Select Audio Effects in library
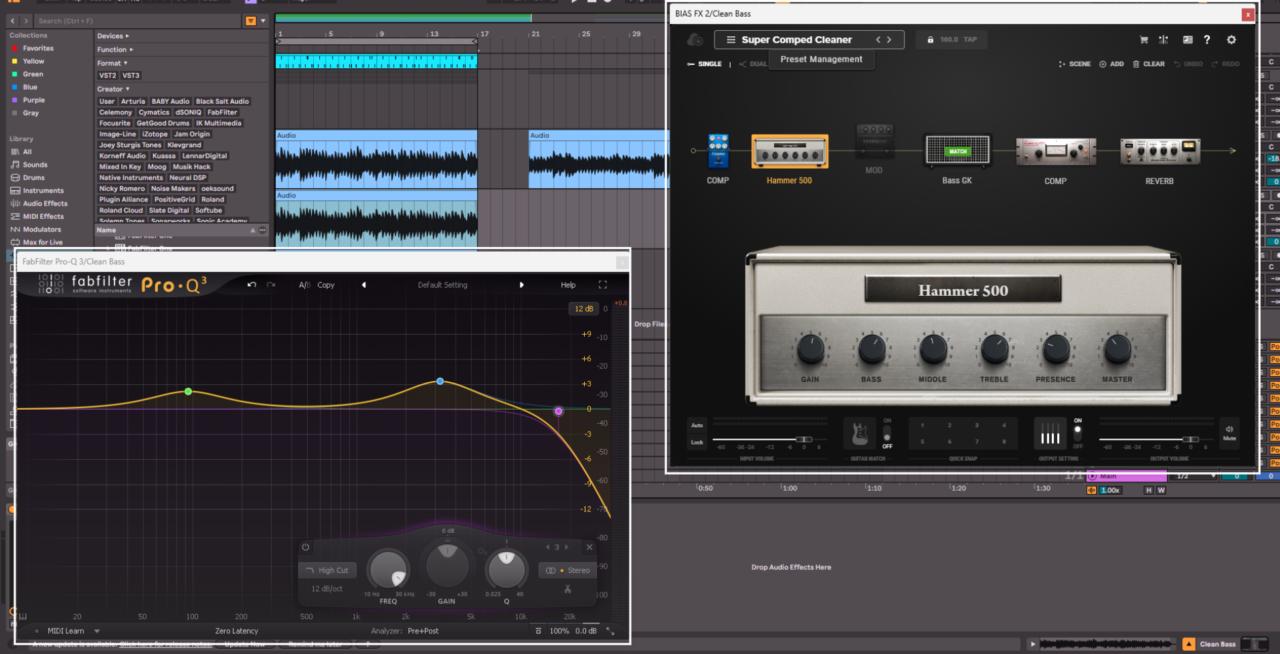This screenshot has height=654, width=1280. pyautogui.click(x=37, y=204)
